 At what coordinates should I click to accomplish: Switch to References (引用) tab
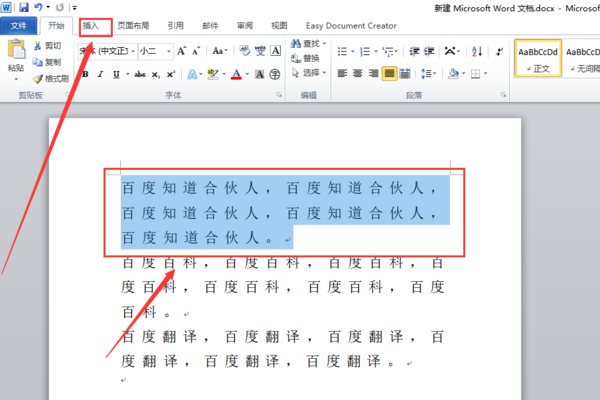click(176, 26)
